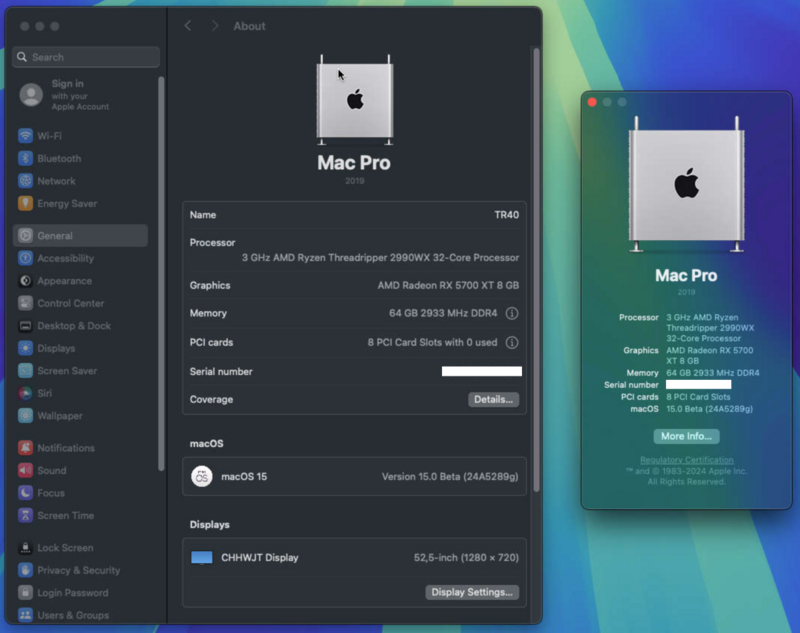Click 64 GB 2933 MHz DDR4 in settings

[x=443, y=313]
